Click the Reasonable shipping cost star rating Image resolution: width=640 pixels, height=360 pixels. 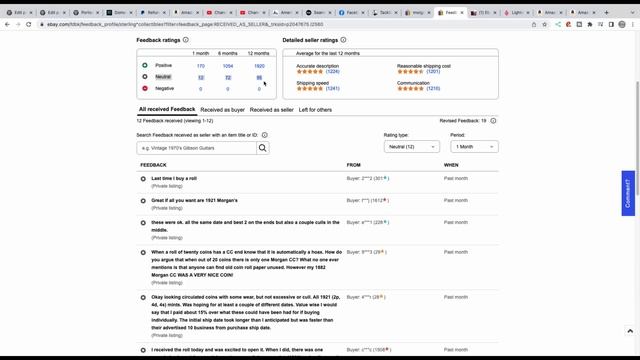point(410,72)
